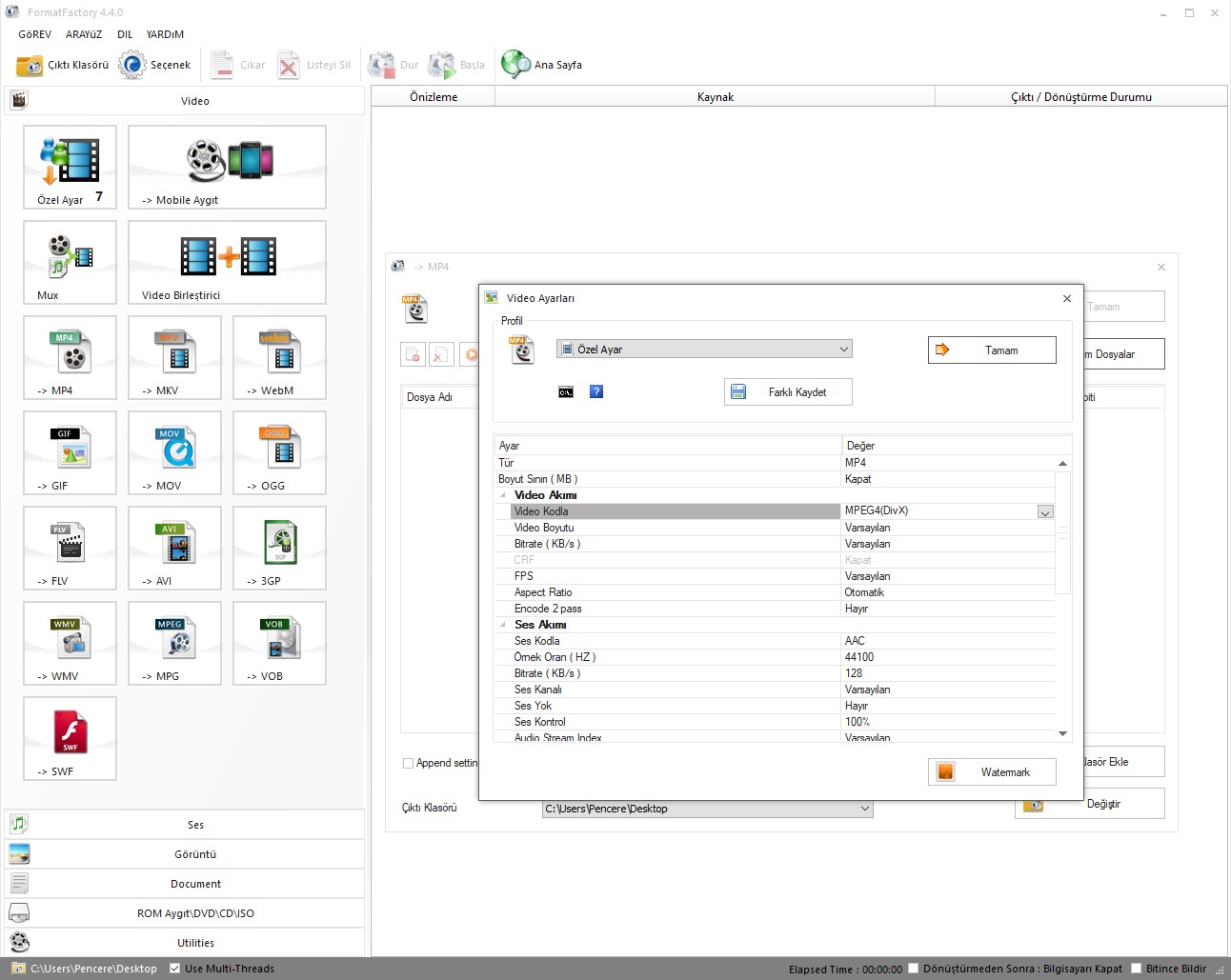
Task: Collapse the Video Akımı group
Action: [x=503, y=495]
